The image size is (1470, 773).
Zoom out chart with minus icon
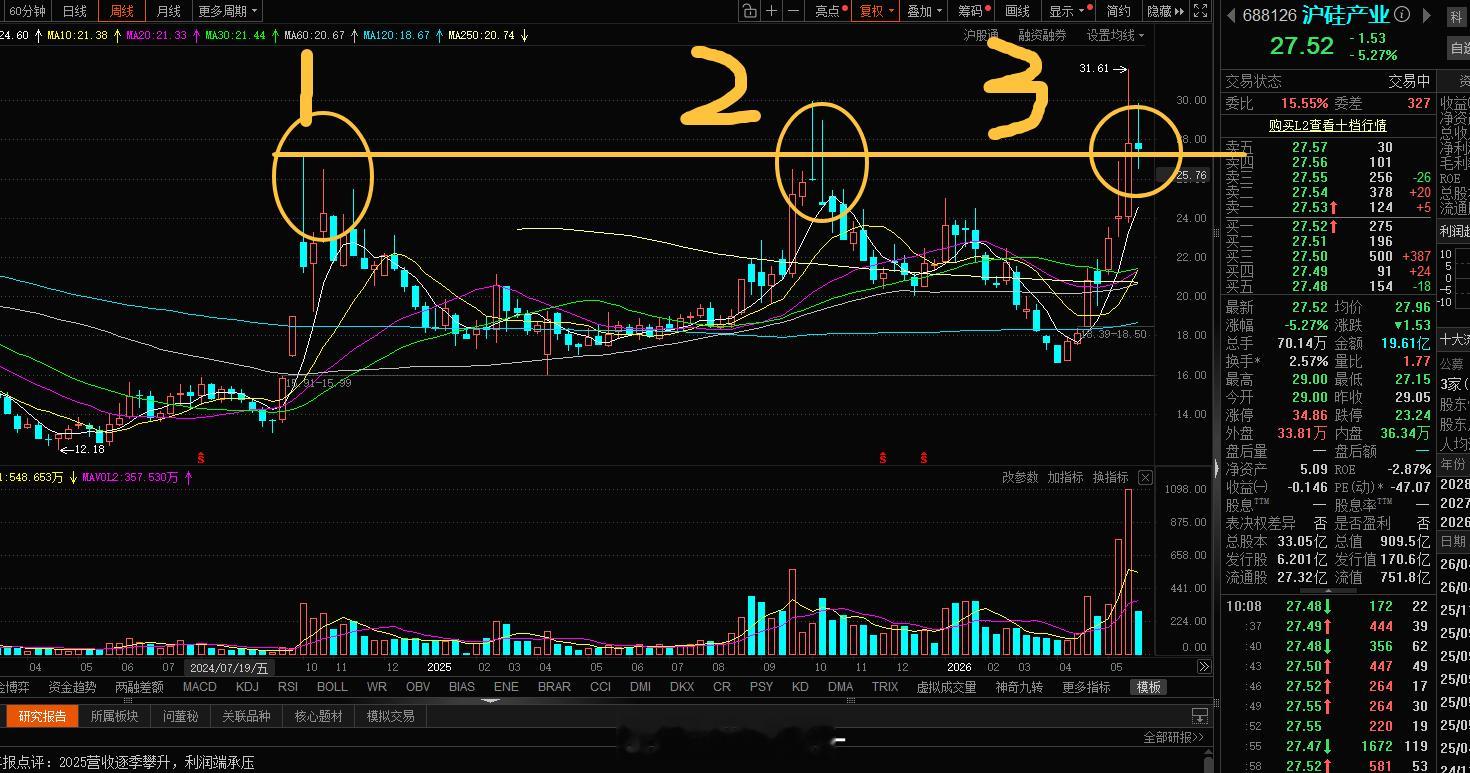tap(794, 11)
